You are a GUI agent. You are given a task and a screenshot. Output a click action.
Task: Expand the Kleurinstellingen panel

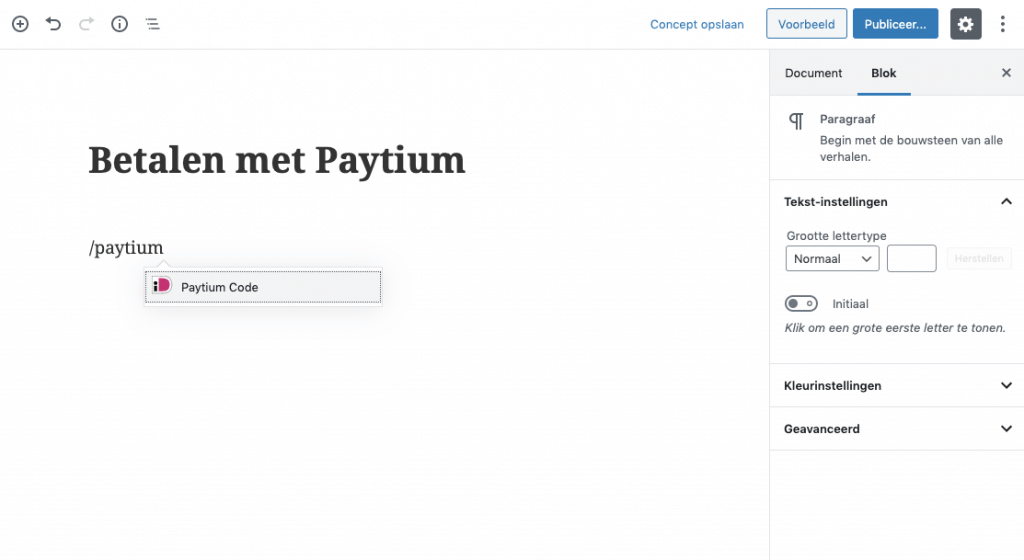[x=896, y=385]
